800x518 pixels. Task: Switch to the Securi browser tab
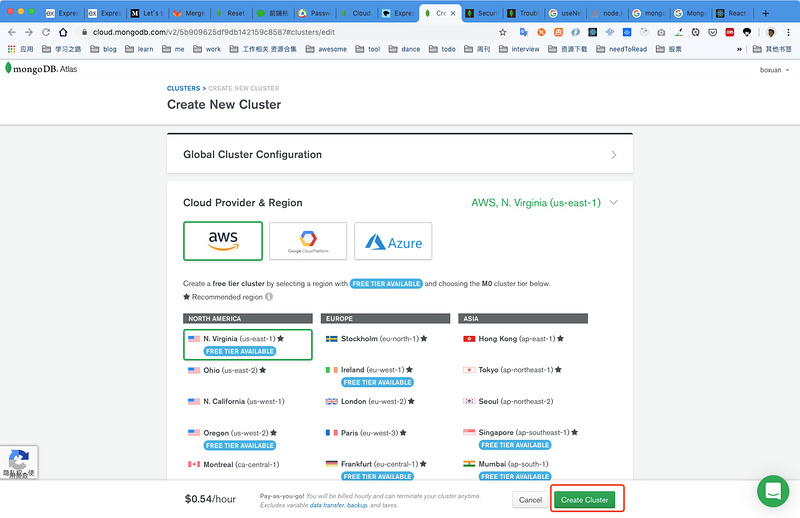tap(483, 13)
